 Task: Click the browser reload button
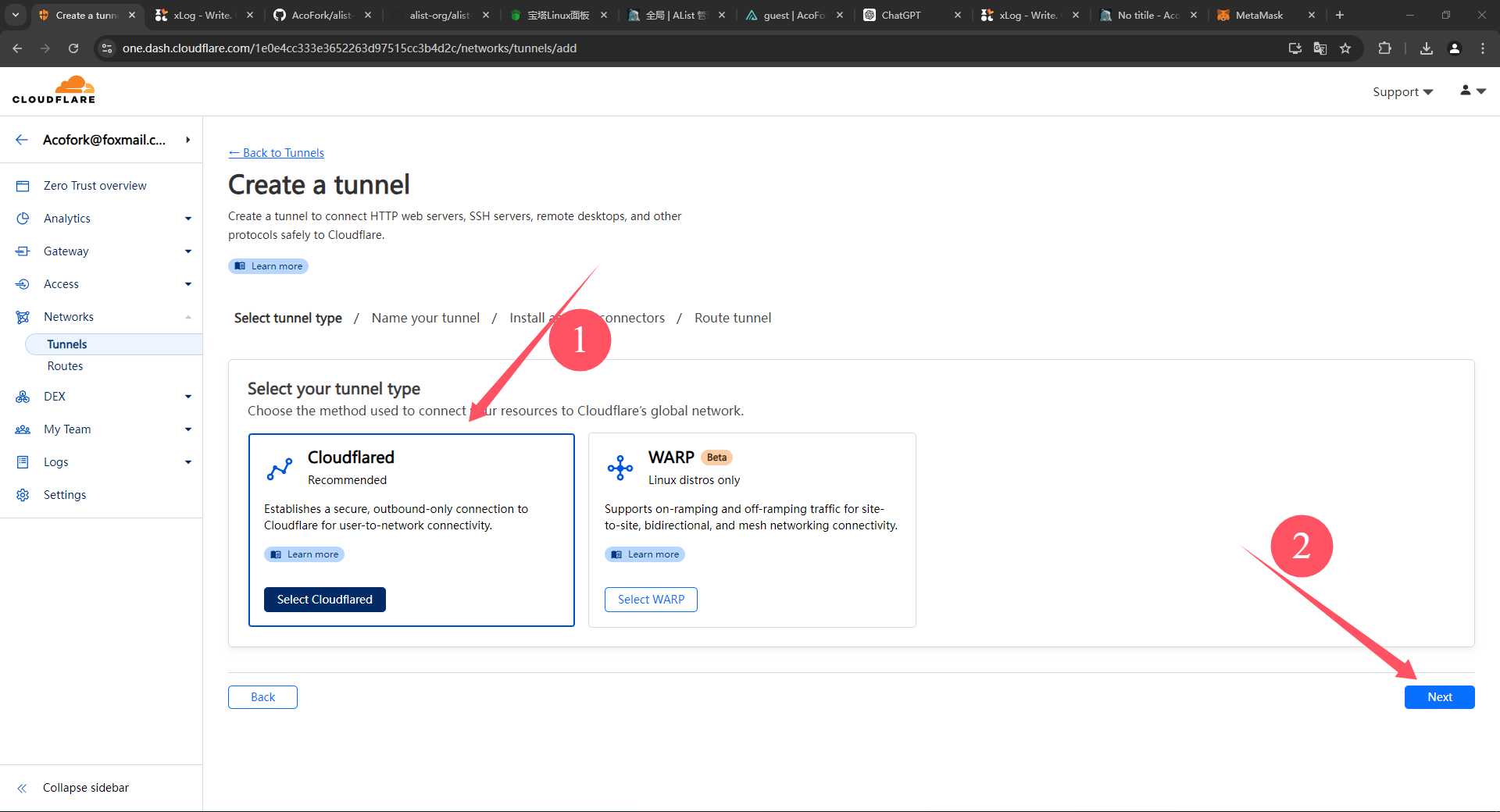pos(73,48)
